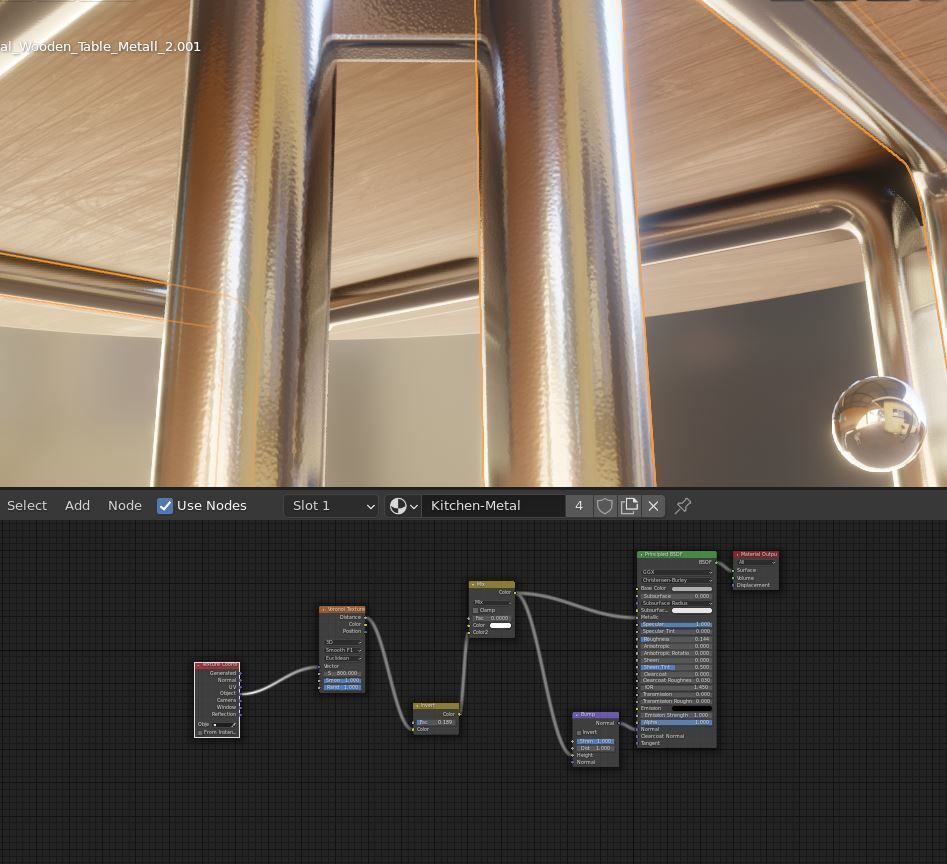Adjust the Bump Strength 1.000 slider
The image size is (947, 864).
595,741
